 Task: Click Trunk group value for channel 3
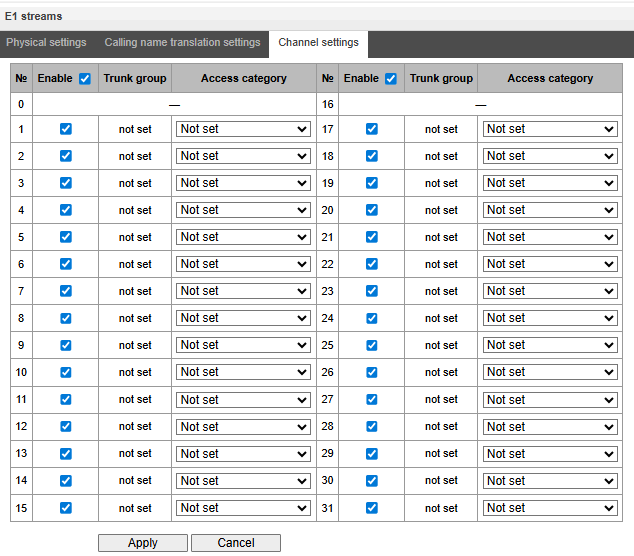pyautogui.click(x=135, y=183)
